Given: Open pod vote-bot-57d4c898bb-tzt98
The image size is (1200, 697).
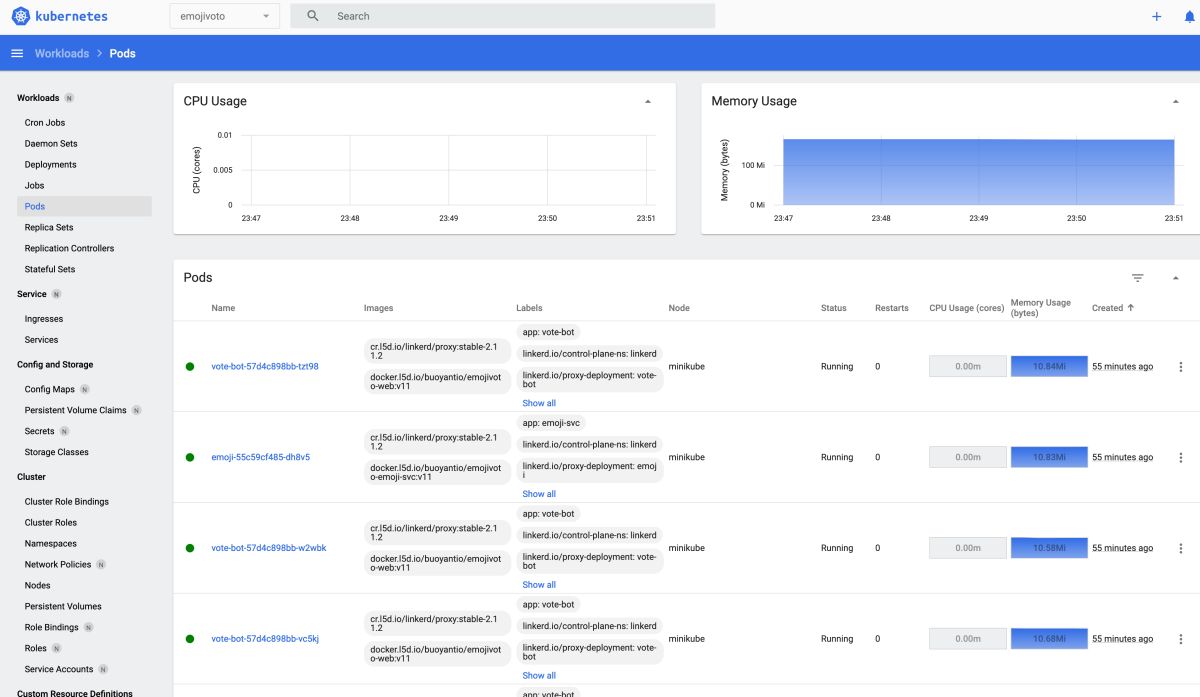Looking at the screenshot, I should tap(265, 367).
